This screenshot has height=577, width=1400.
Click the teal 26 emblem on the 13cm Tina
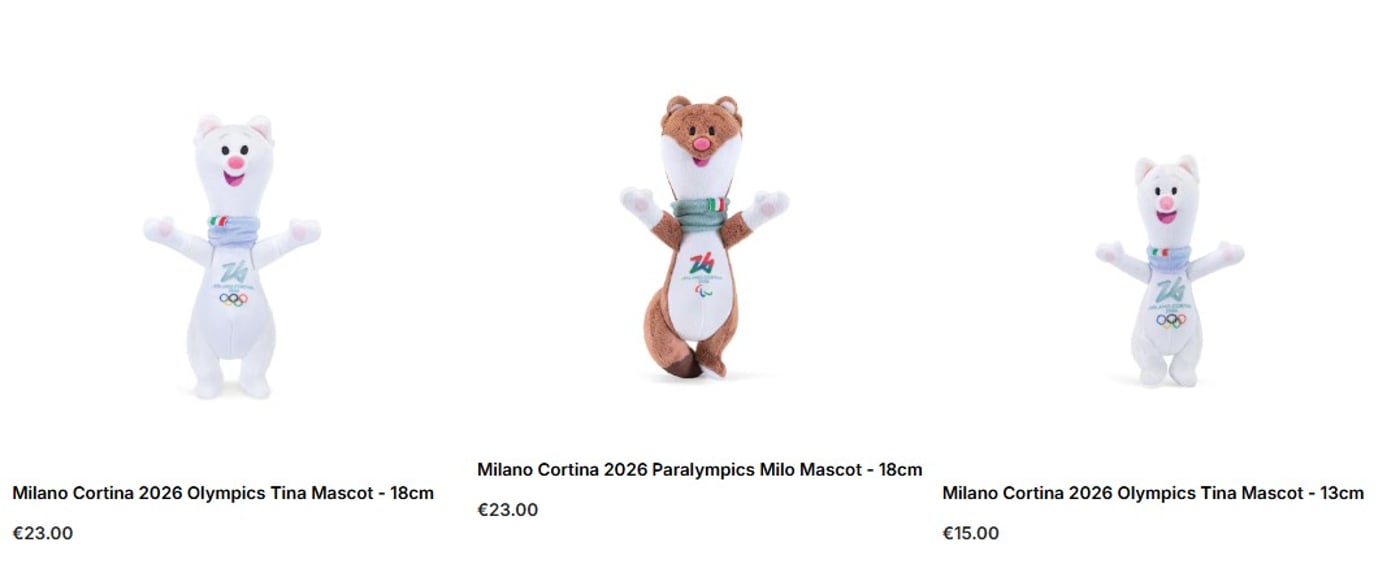coord(1170,291)
